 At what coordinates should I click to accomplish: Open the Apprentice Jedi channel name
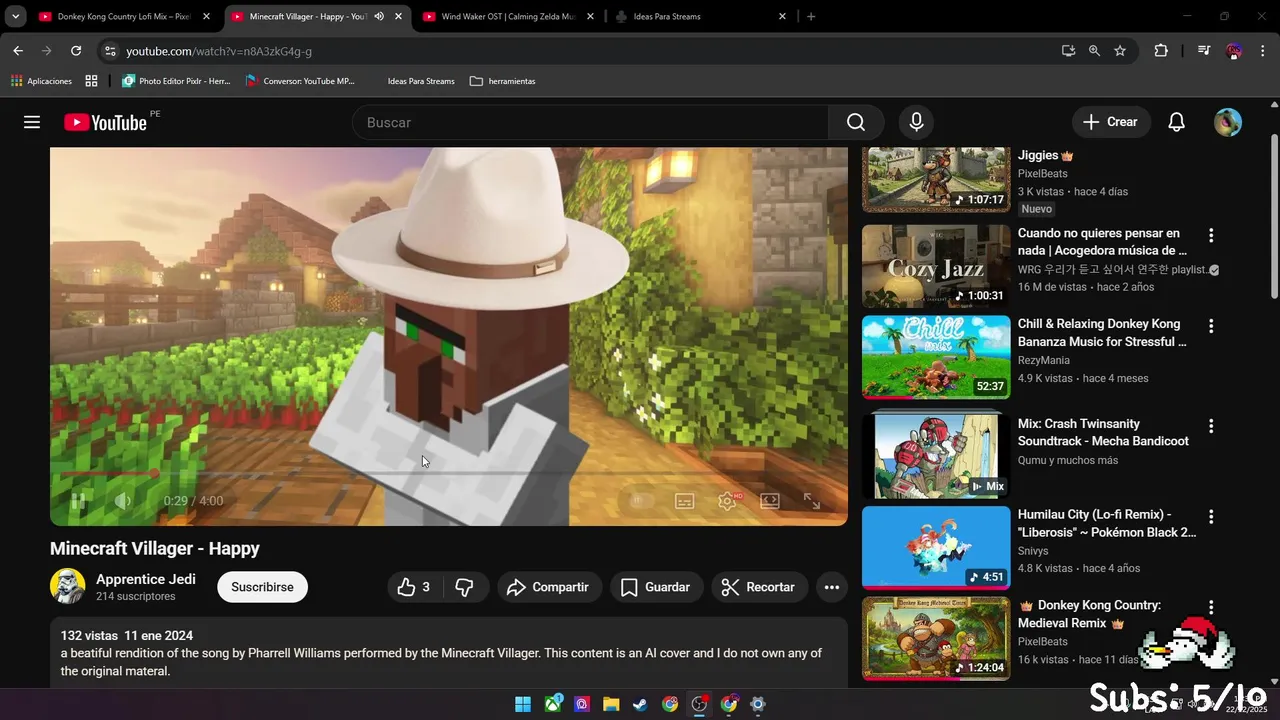(x=146, y=579)
